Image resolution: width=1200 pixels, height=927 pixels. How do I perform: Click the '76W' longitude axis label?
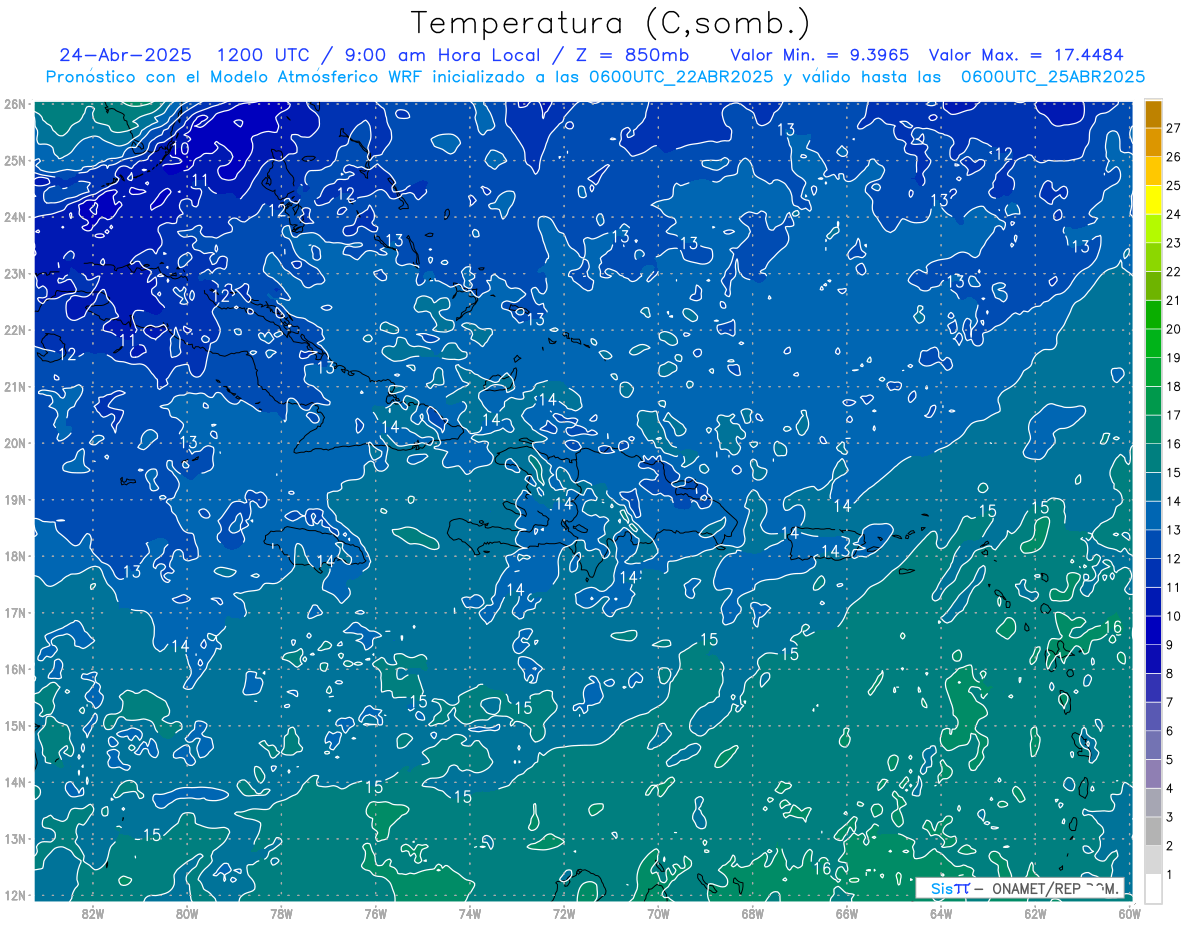(x=375, y=914)
